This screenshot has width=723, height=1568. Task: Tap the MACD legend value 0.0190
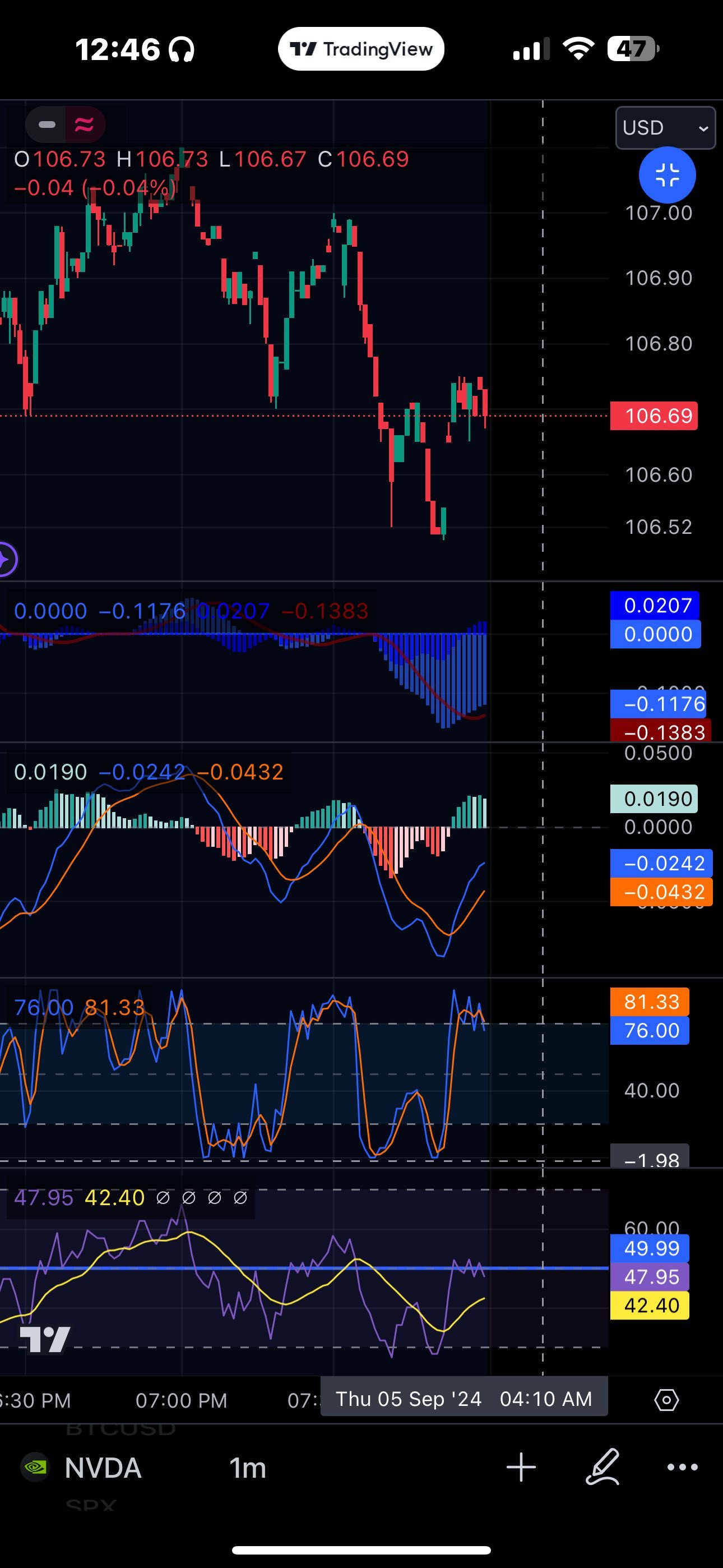(50, 772)
